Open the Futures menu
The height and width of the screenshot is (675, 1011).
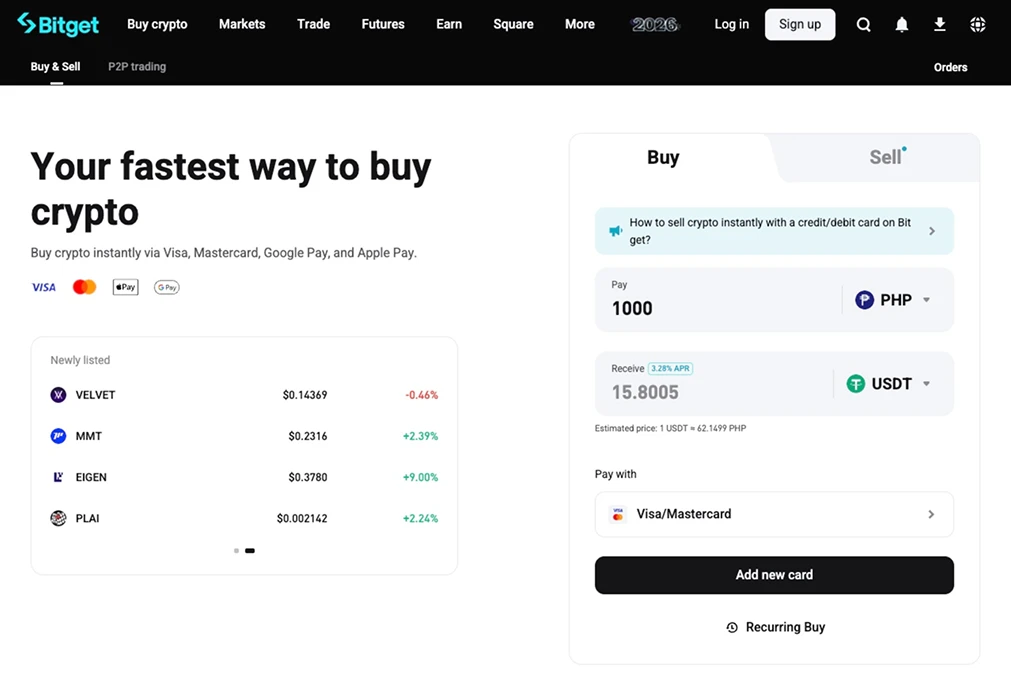[383, 24]
